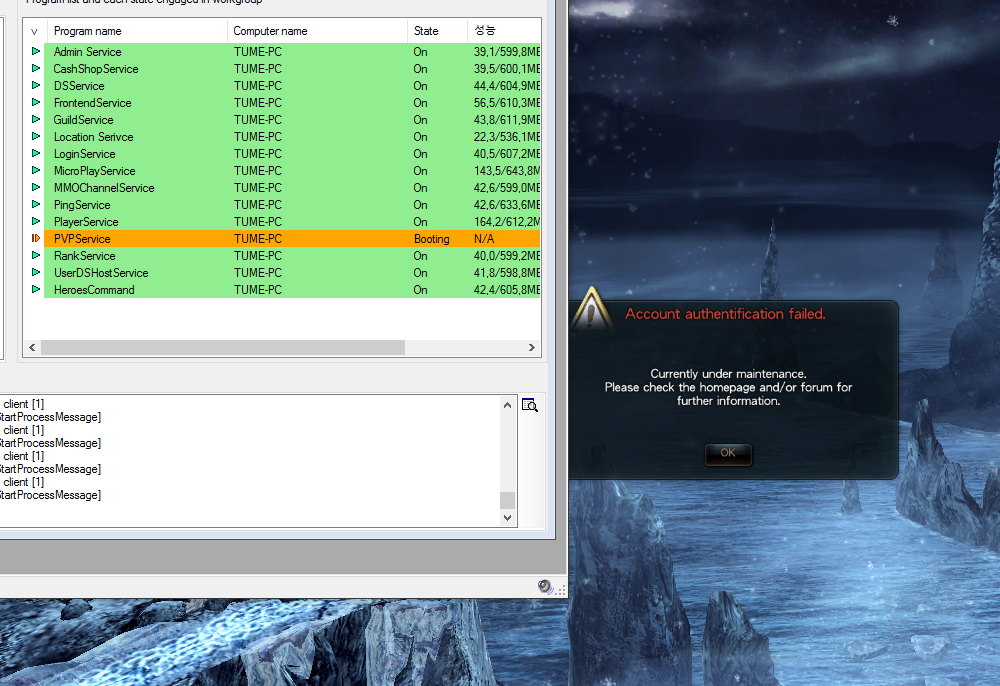
Task: Click the play icon beside RankService
Action: (36, 255)
